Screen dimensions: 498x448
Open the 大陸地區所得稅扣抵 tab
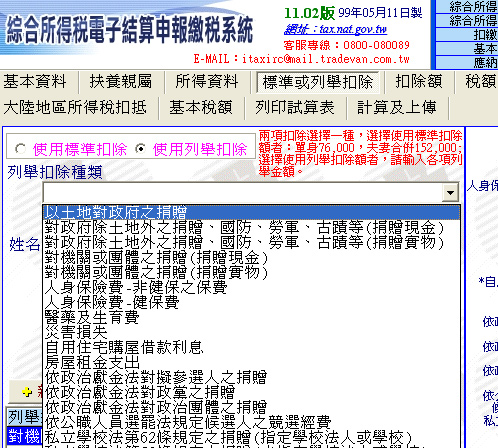pyautogui.click(x=75, y=108)
